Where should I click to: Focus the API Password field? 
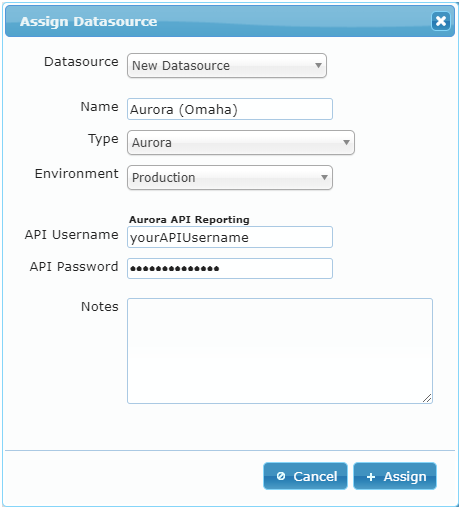pyautogui.click(x=230, y=268)
